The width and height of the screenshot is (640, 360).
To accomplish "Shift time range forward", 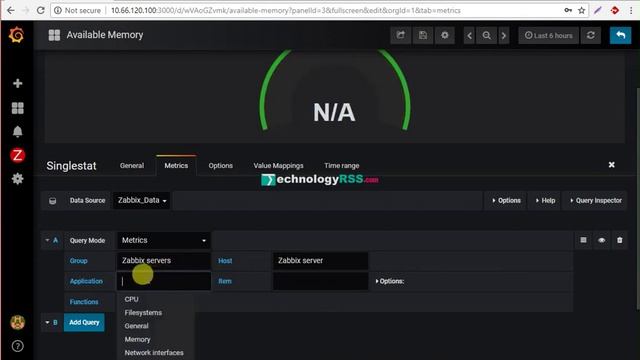I will 504,36.
